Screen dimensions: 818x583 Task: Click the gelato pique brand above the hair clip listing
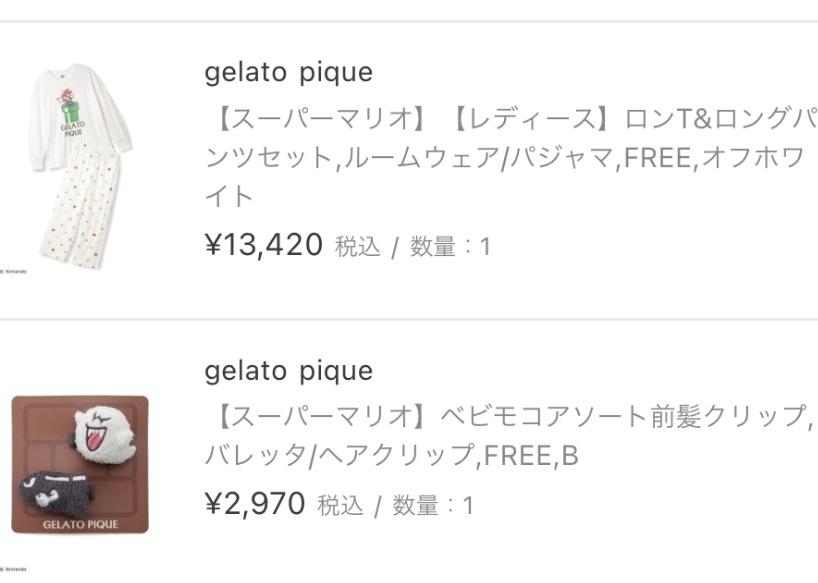click(288, 371)
